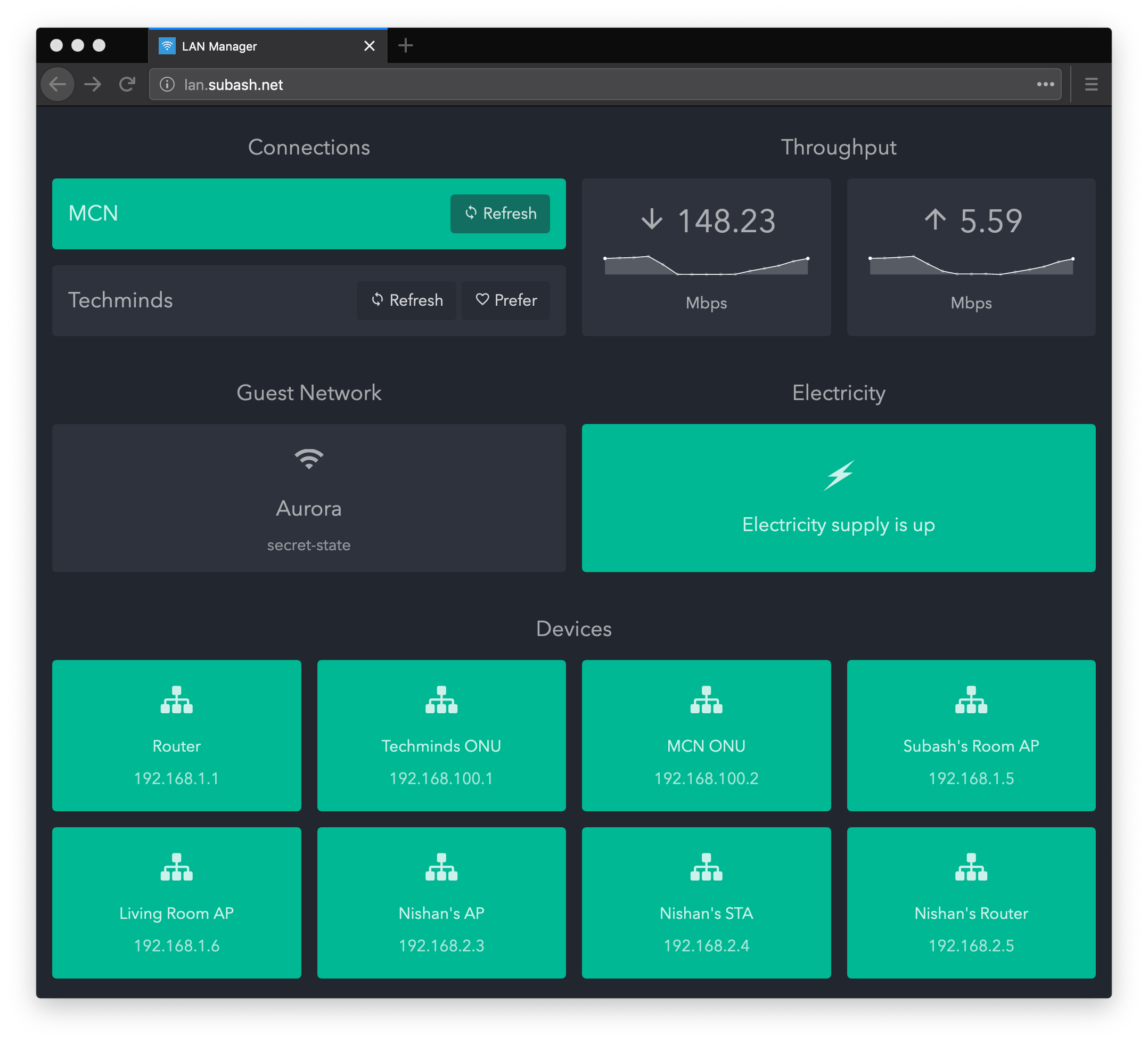The image size is (1148, 1043).
Task: Click the download arrow throughput icon
Action: point(652,219)
